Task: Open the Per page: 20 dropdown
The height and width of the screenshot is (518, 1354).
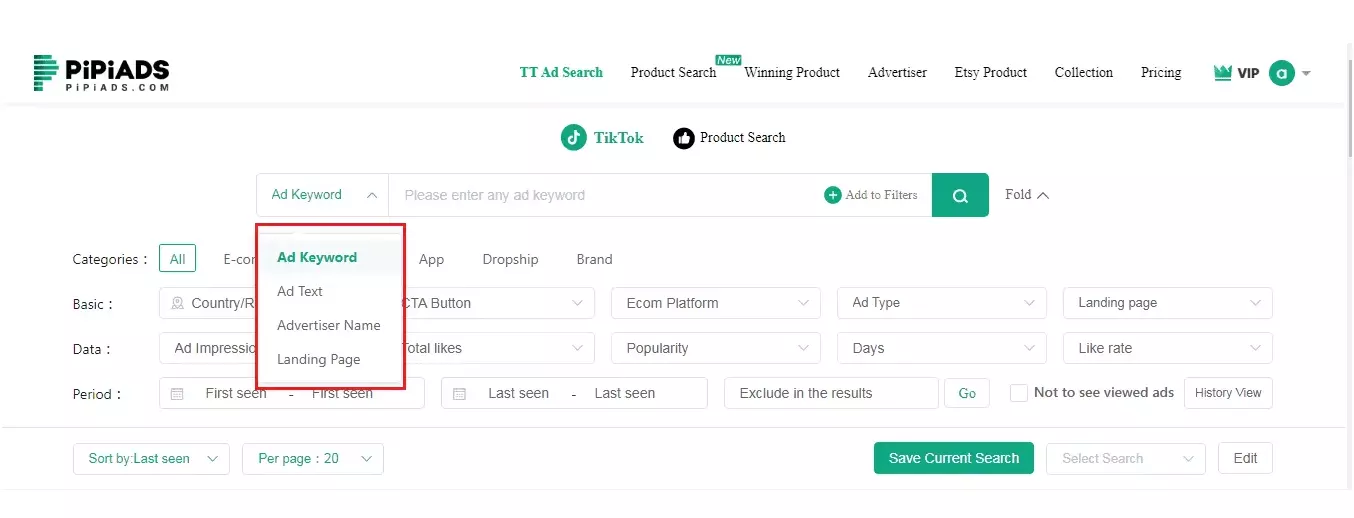Action: click(x=313, y=458)
